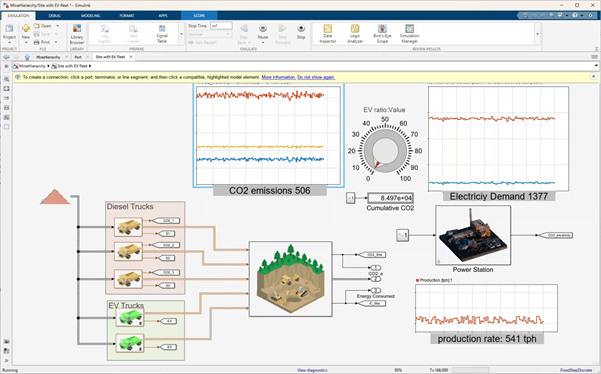Close the yellow notification banner
This screenshot has height=374, width=601.
[593, 77]
